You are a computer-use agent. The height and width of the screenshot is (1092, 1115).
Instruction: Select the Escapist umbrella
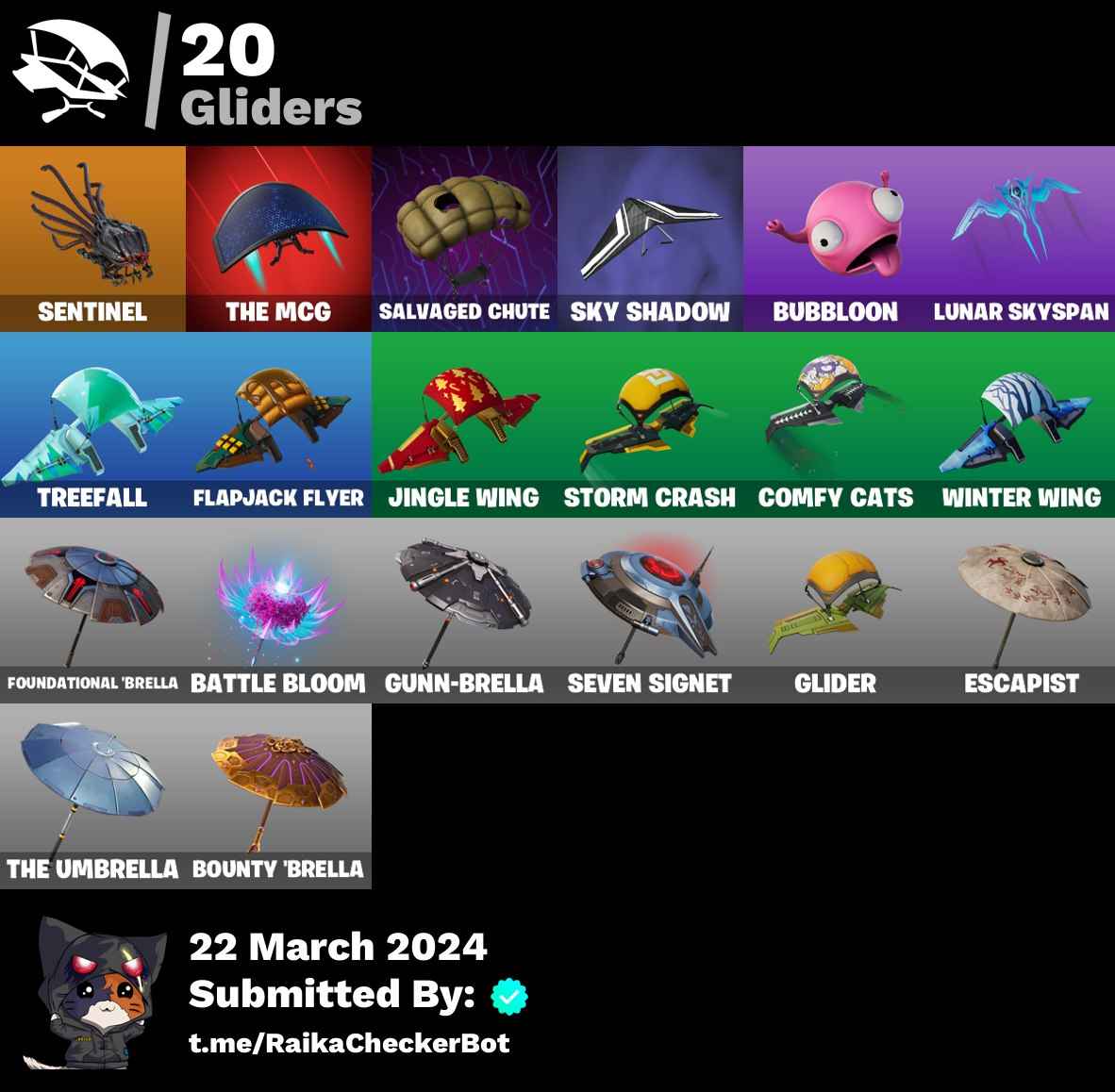click(1022, 611)
